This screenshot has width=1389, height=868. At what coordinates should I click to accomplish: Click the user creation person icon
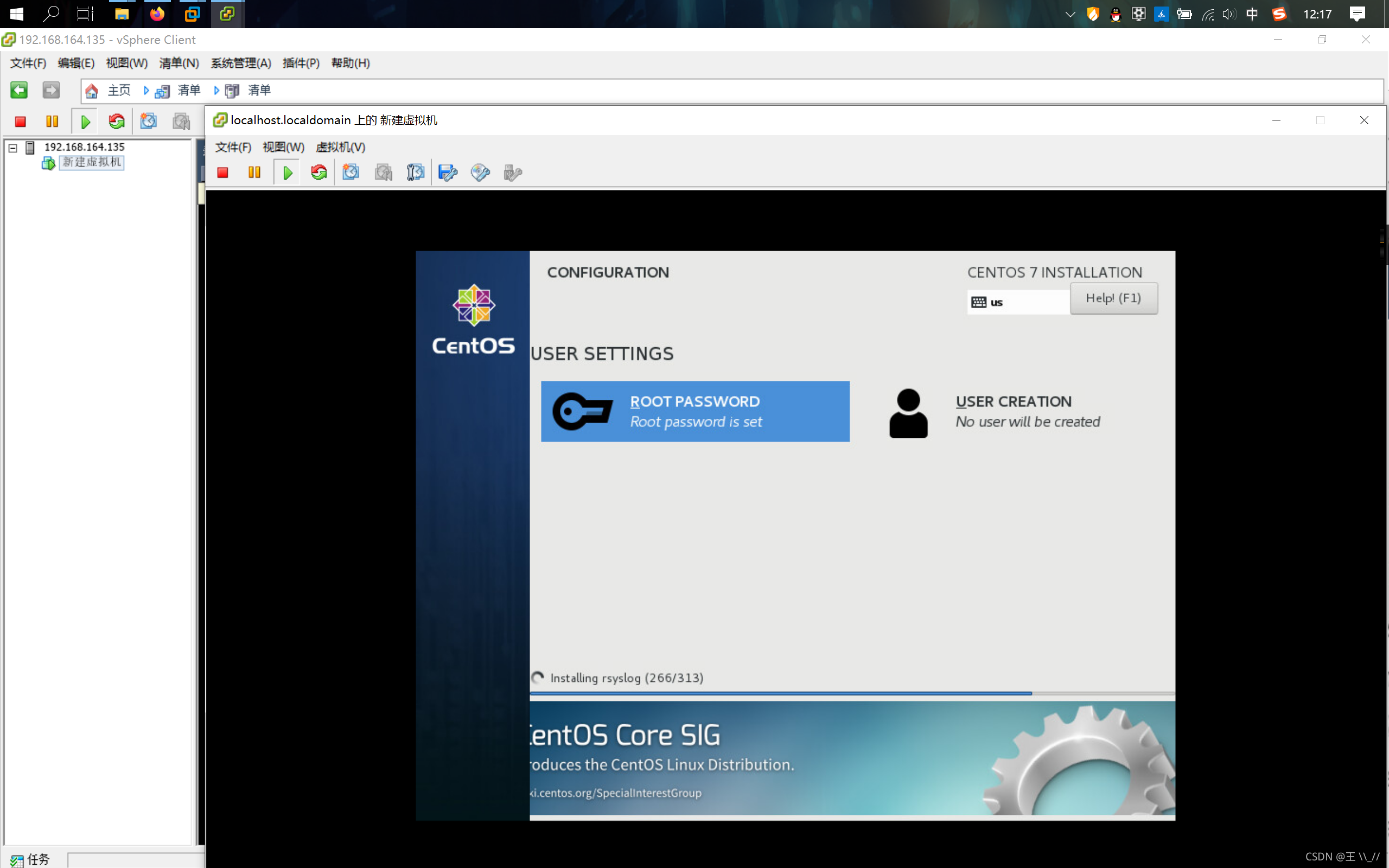pos(908,413)
